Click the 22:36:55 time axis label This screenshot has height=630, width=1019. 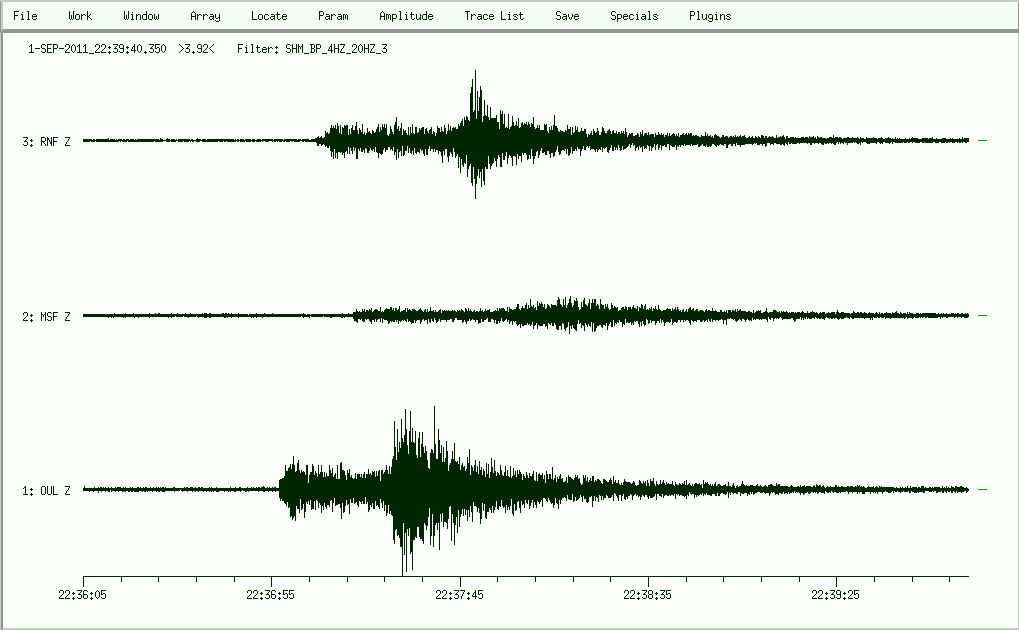click(x=271, y=594)
